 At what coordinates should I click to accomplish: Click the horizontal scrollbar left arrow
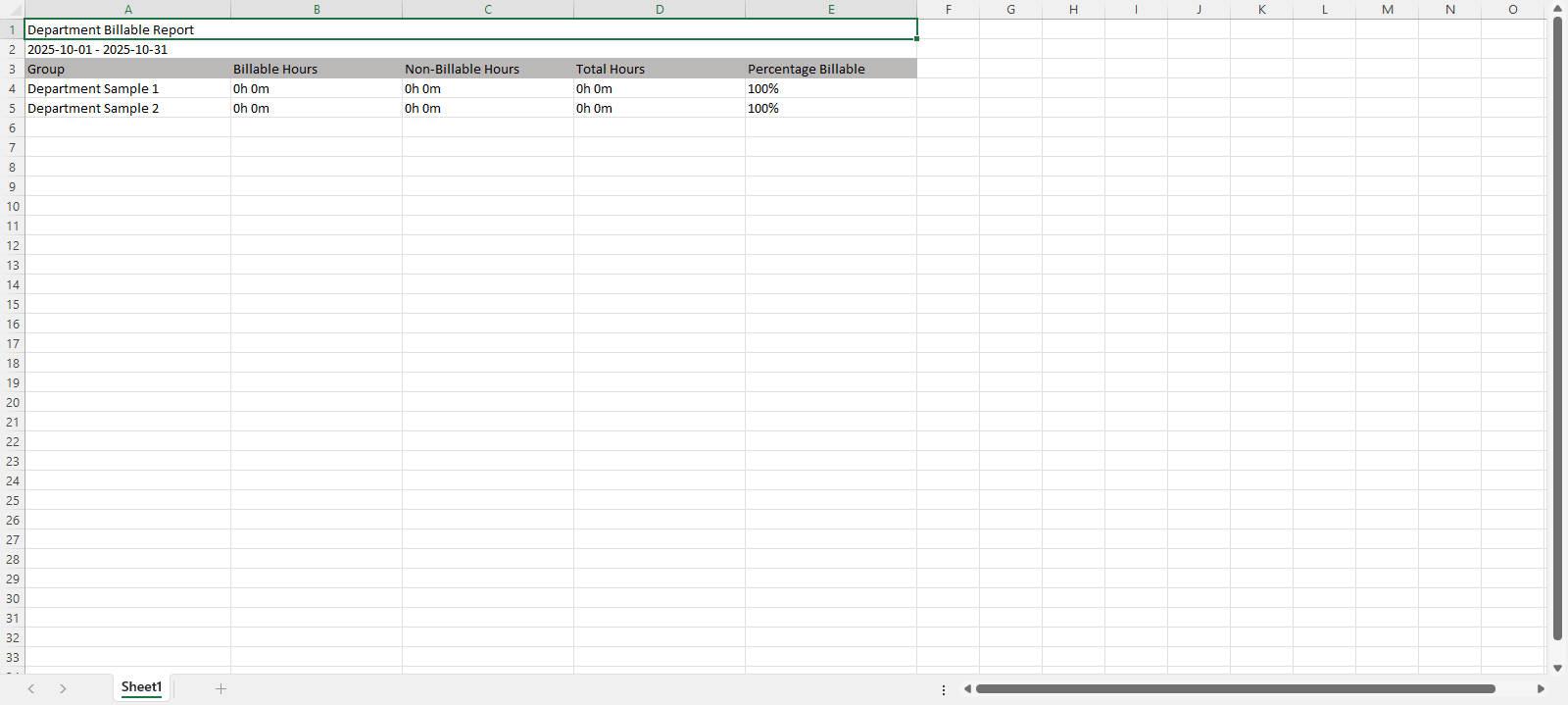click(x=967, y=688)
